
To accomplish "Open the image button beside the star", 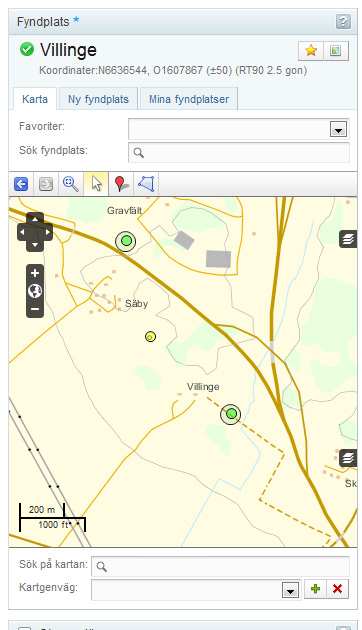I will coord(335,51).
